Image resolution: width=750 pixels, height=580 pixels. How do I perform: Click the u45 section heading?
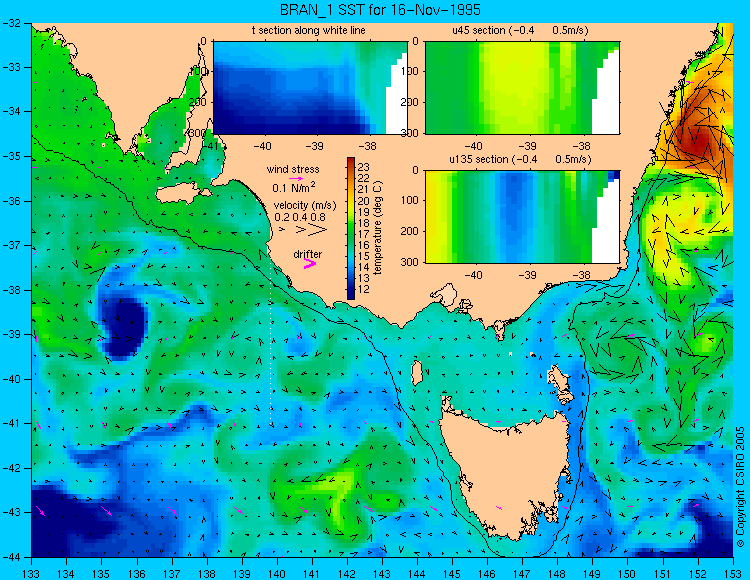[x=520, y=31]
